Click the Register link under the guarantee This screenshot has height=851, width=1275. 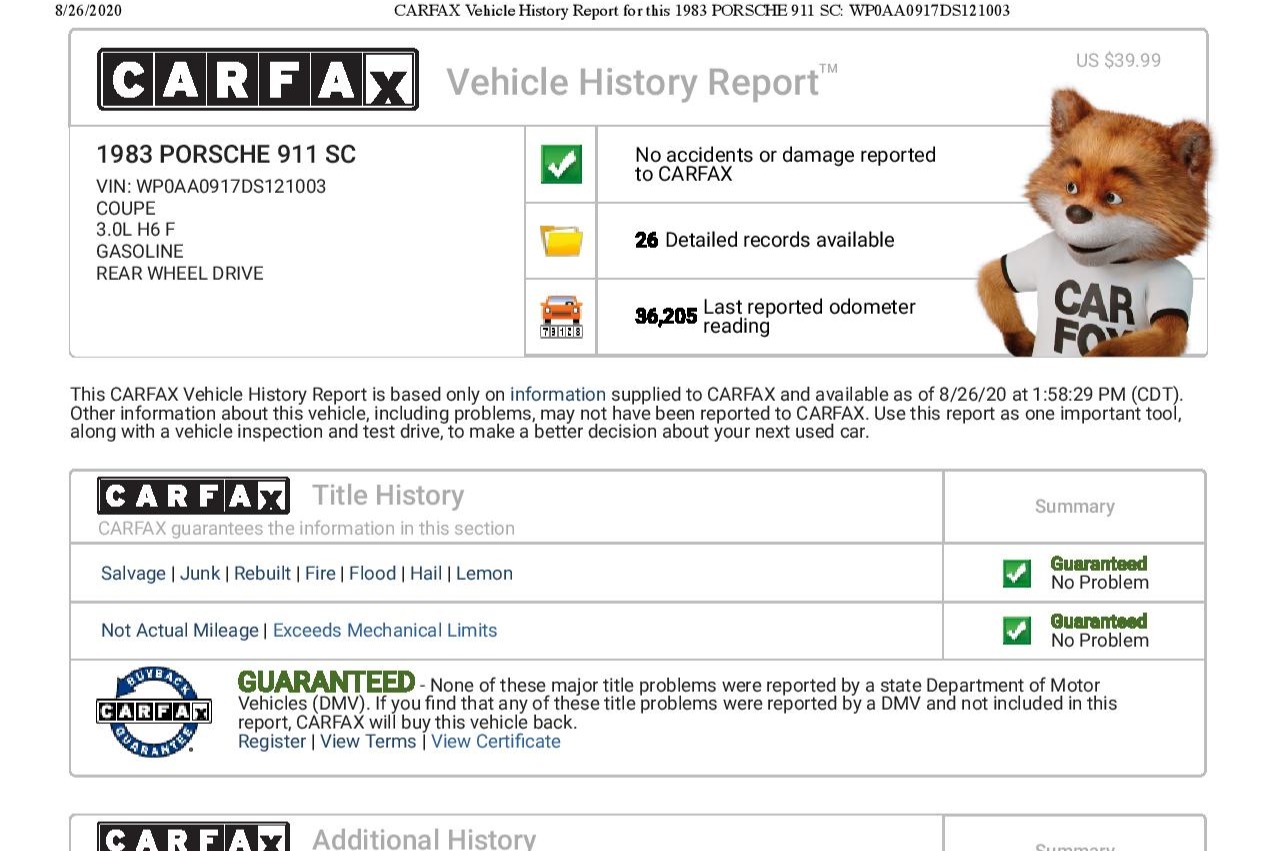[x=272, y=741]
